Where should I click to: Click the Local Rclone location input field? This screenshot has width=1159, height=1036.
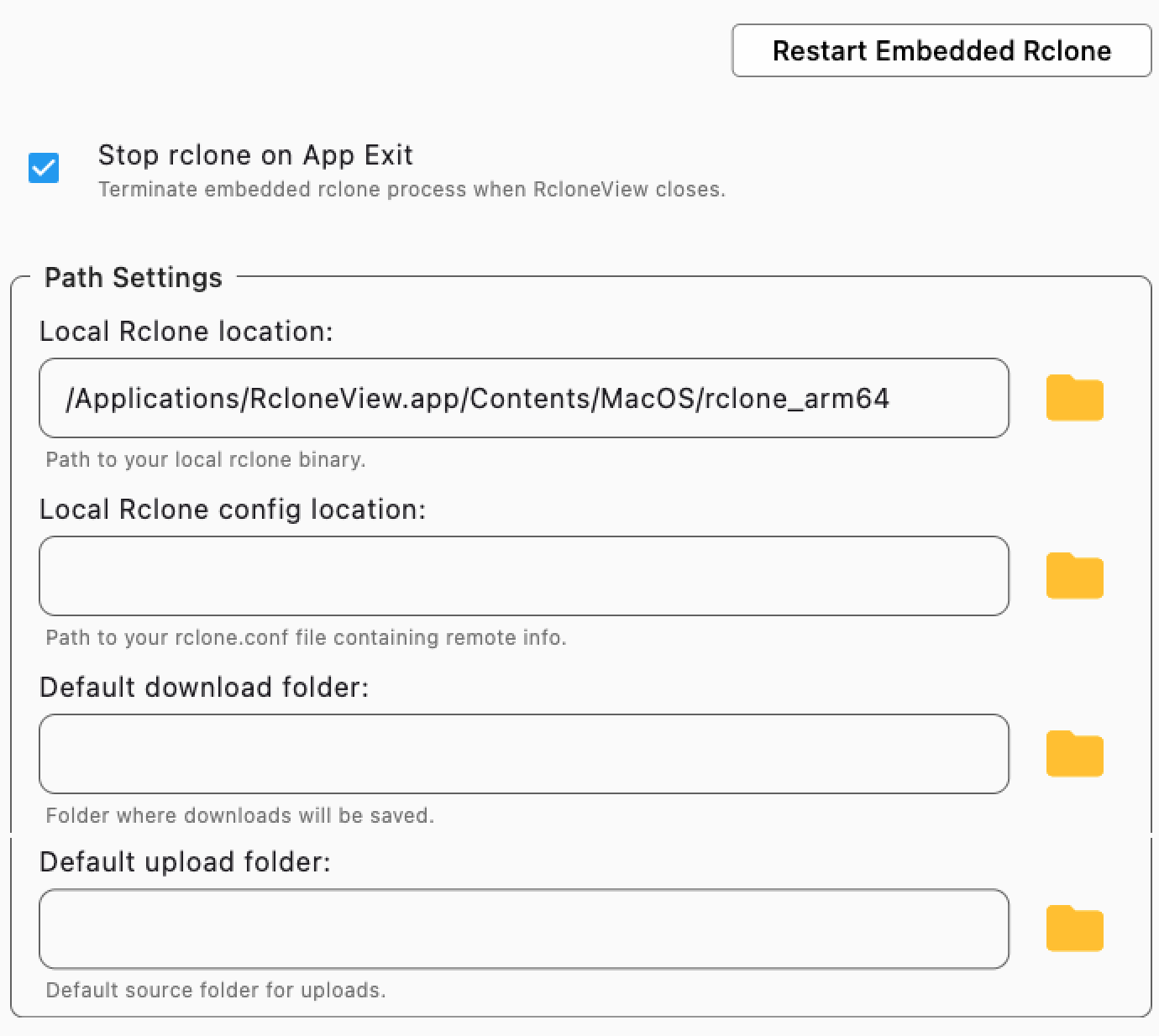522,398
